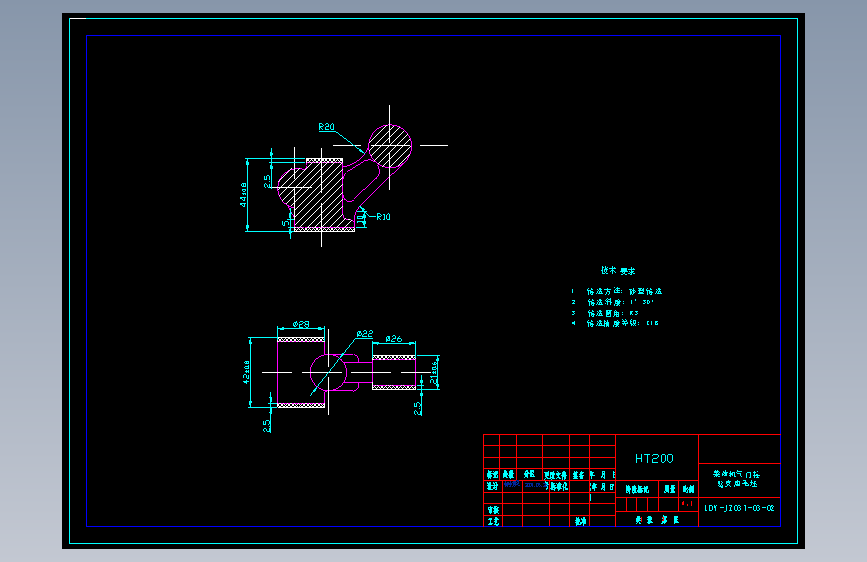Viewport: 867px width, 562px height.
Task: Click the HT200 material text in title block
Action: 654,459
